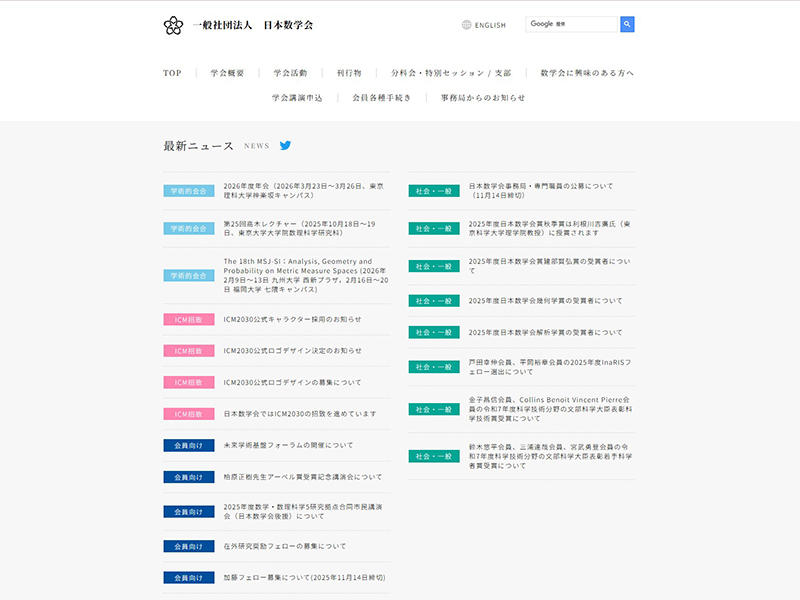800x600 pixels.
Task: Open 未来学術基盤フォーラムの開催について news link
Action: tap(288, 445)
